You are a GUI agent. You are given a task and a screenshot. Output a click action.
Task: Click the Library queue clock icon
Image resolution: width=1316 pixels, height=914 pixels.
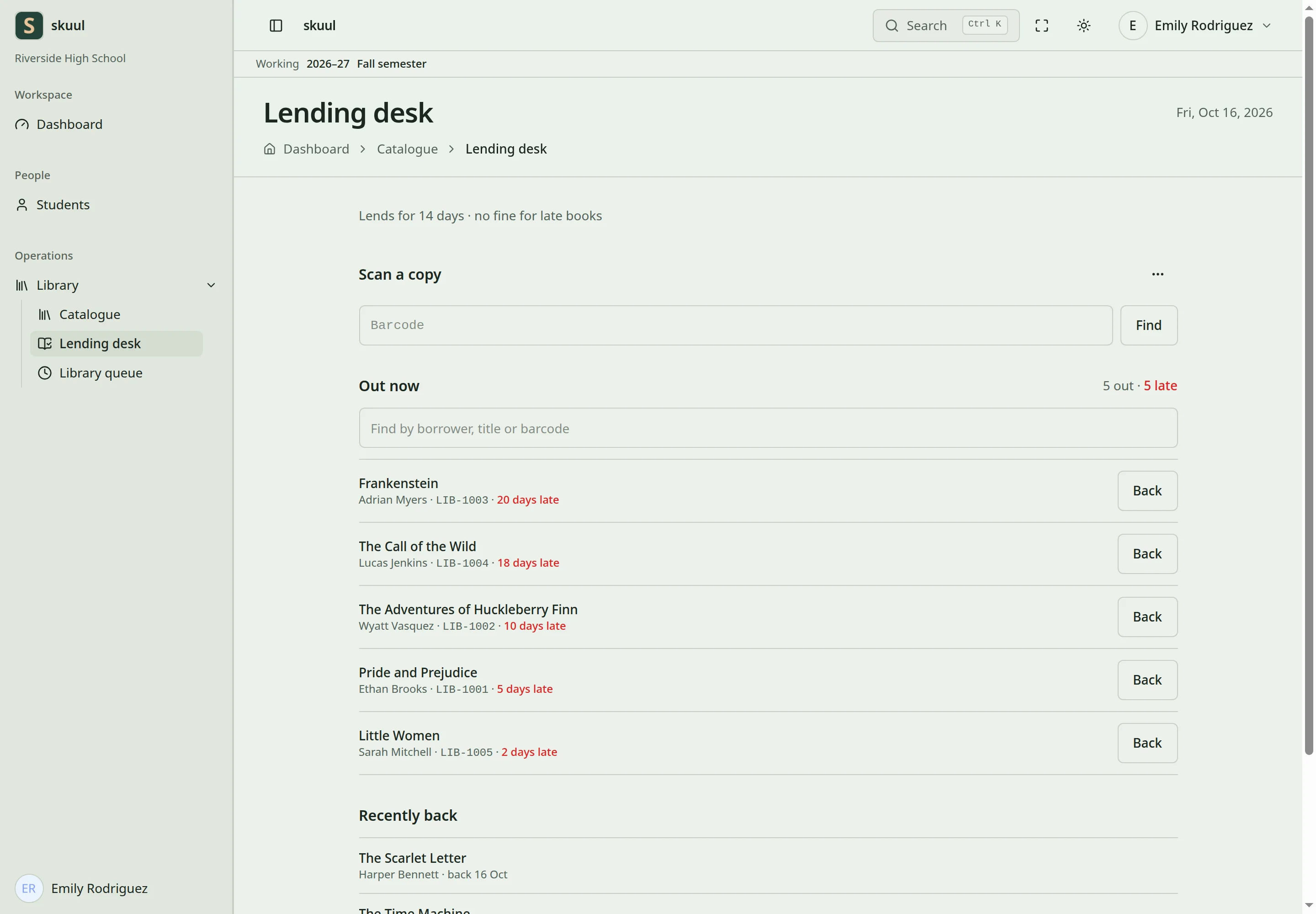pyautogui.click(x=45, y=373)
